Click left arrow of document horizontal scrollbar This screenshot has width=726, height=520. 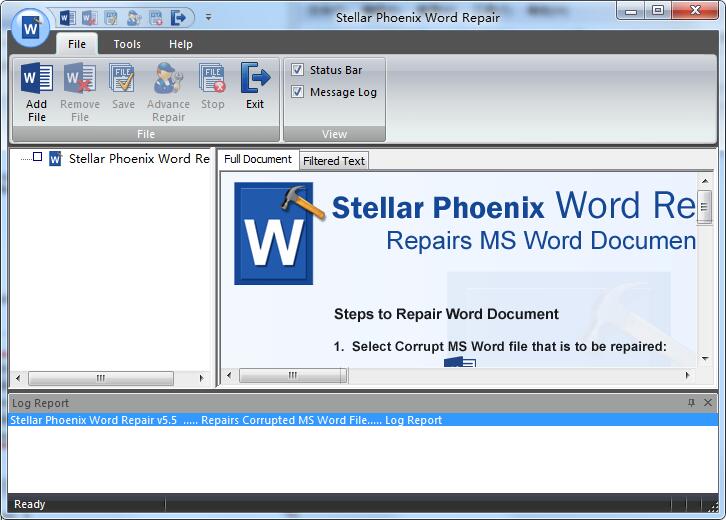[x=229, y=375]
